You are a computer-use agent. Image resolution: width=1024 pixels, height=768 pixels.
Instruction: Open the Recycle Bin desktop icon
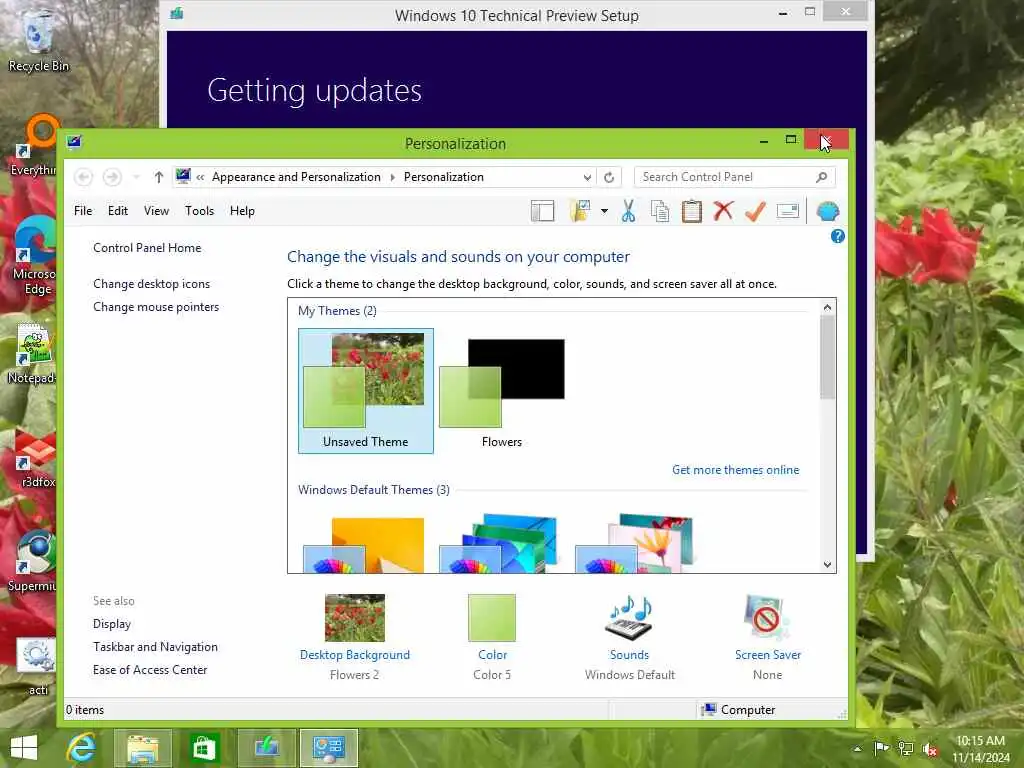38,40
